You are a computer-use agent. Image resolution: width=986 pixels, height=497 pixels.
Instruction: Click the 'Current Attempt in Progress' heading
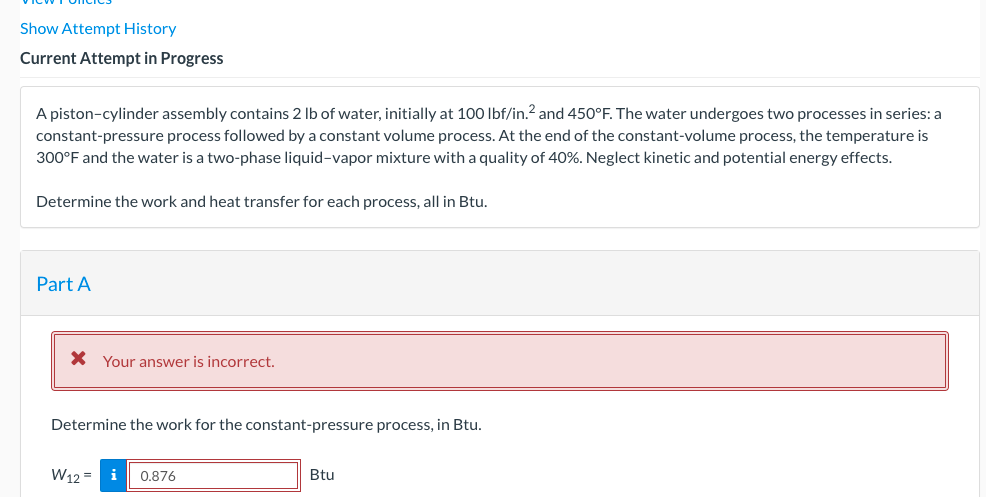click(x=121, y=59)
